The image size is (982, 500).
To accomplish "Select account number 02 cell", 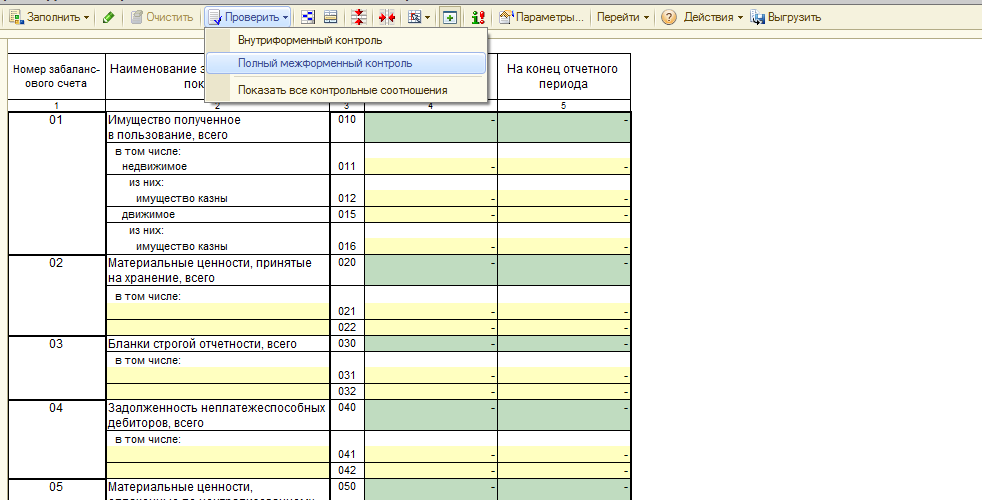I will pyautogui.click(x=57, y=295).
